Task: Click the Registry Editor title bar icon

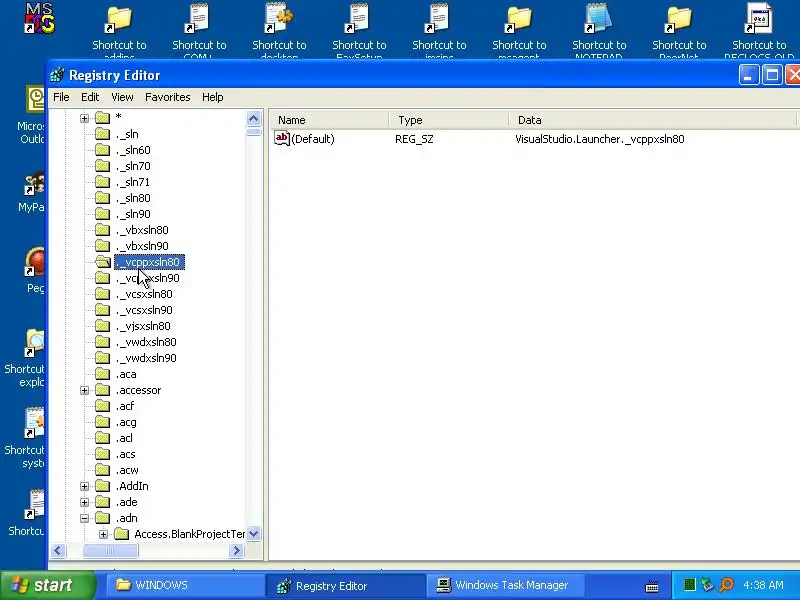Action: click(x=57, y=75)
